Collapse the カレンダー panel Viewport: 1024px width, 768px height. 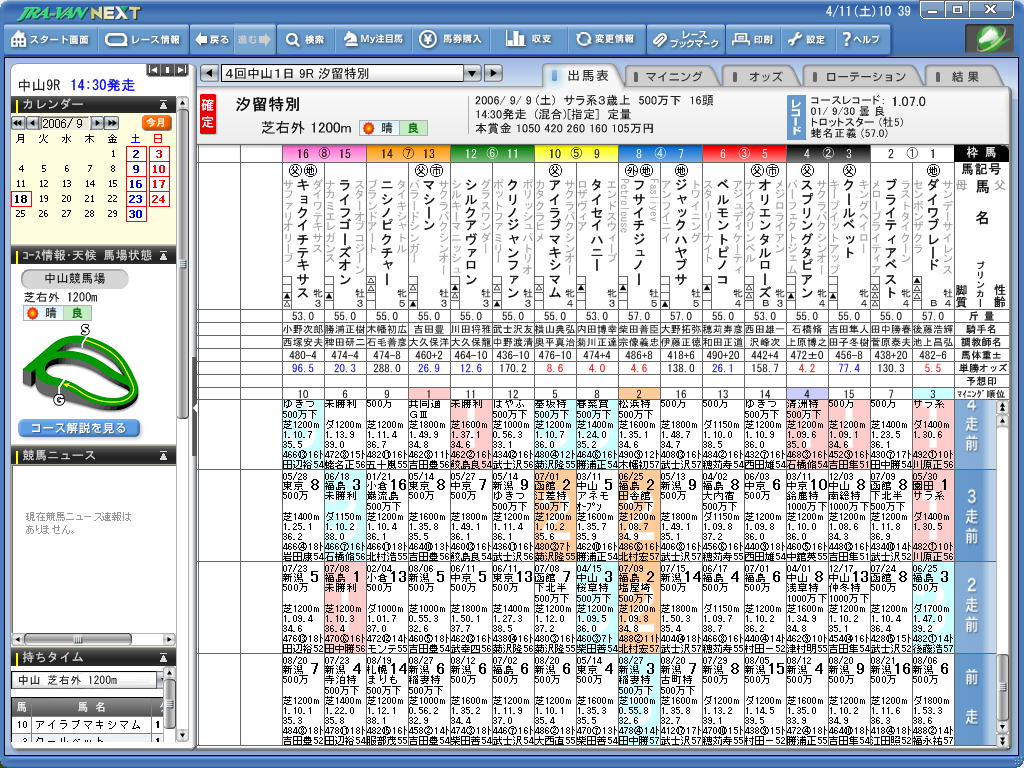point(164,104)
